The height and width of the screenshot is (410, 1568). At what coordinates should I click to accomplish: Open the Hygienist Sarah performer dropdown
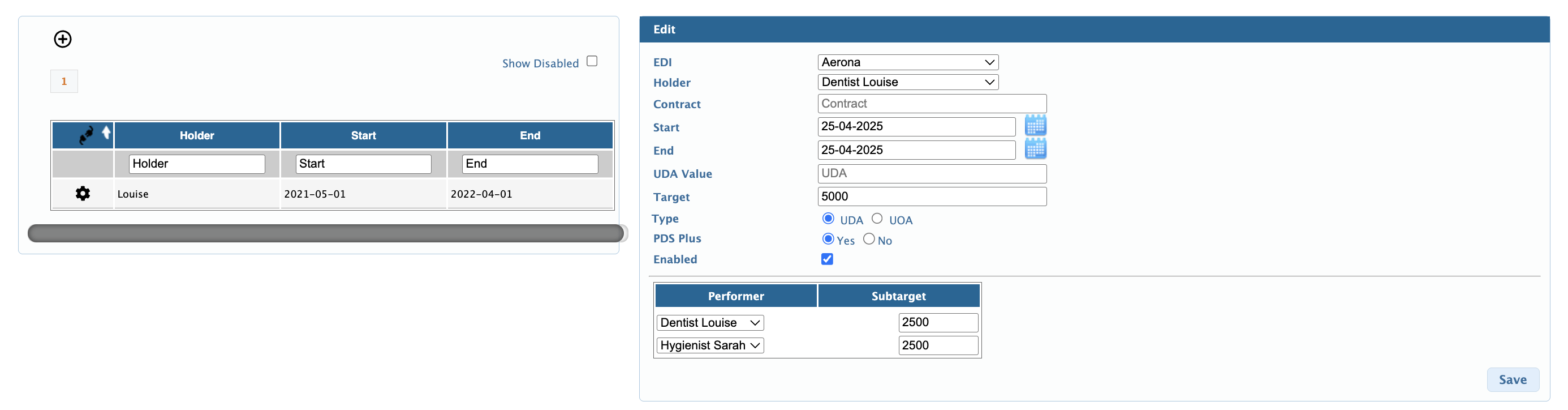710,345
